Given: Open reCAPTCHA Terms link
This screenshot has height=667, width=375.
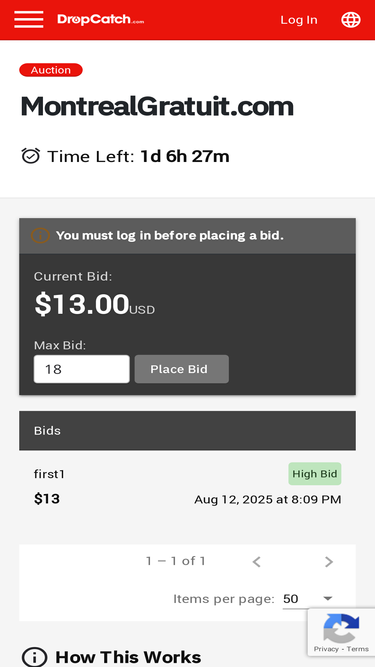Looking at the screenshot, I should 358,649.
